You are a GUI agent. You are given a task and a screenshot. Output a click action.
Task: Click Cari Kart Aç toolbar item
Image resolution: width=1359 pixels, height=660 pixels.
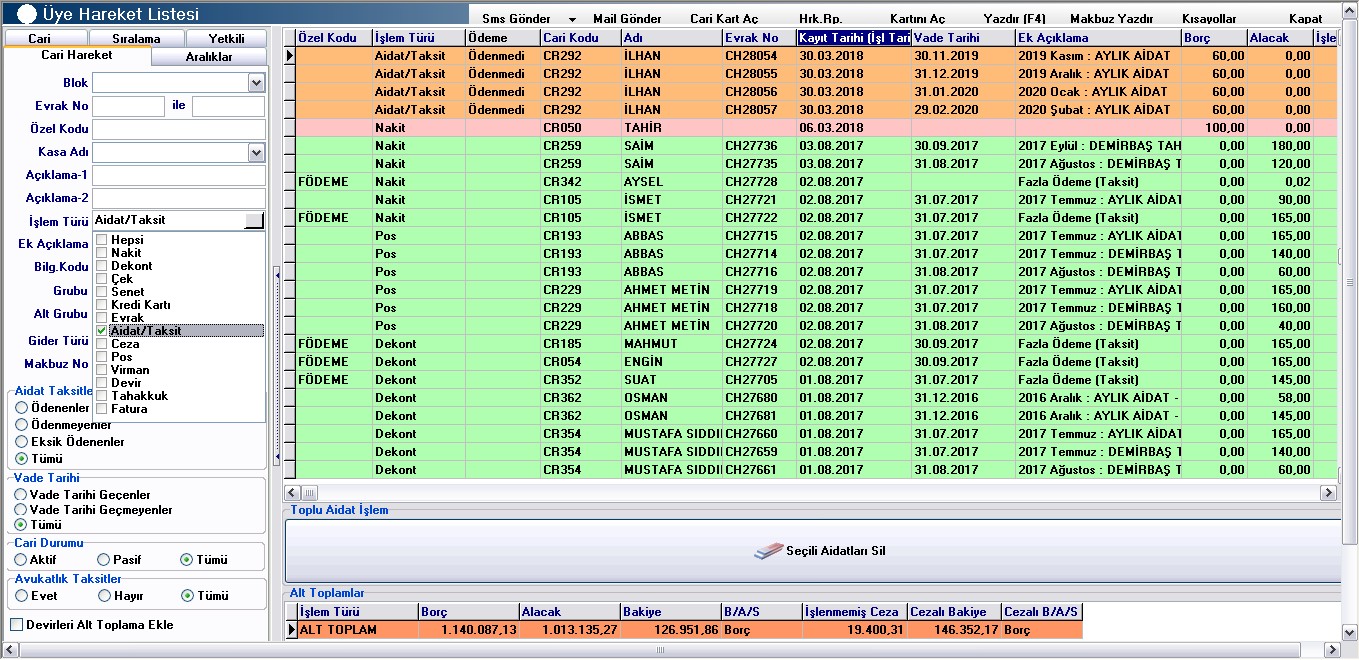point(724,19)
